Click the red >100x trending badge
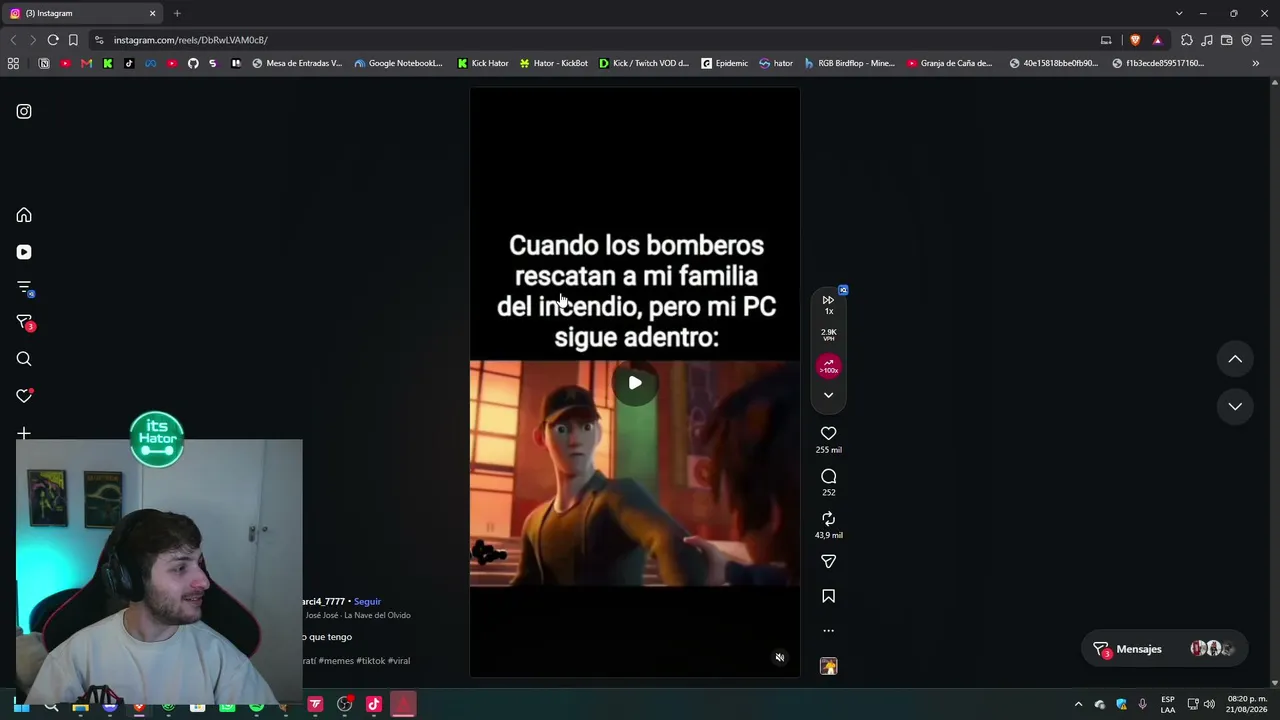 click(x=828, y=367)
